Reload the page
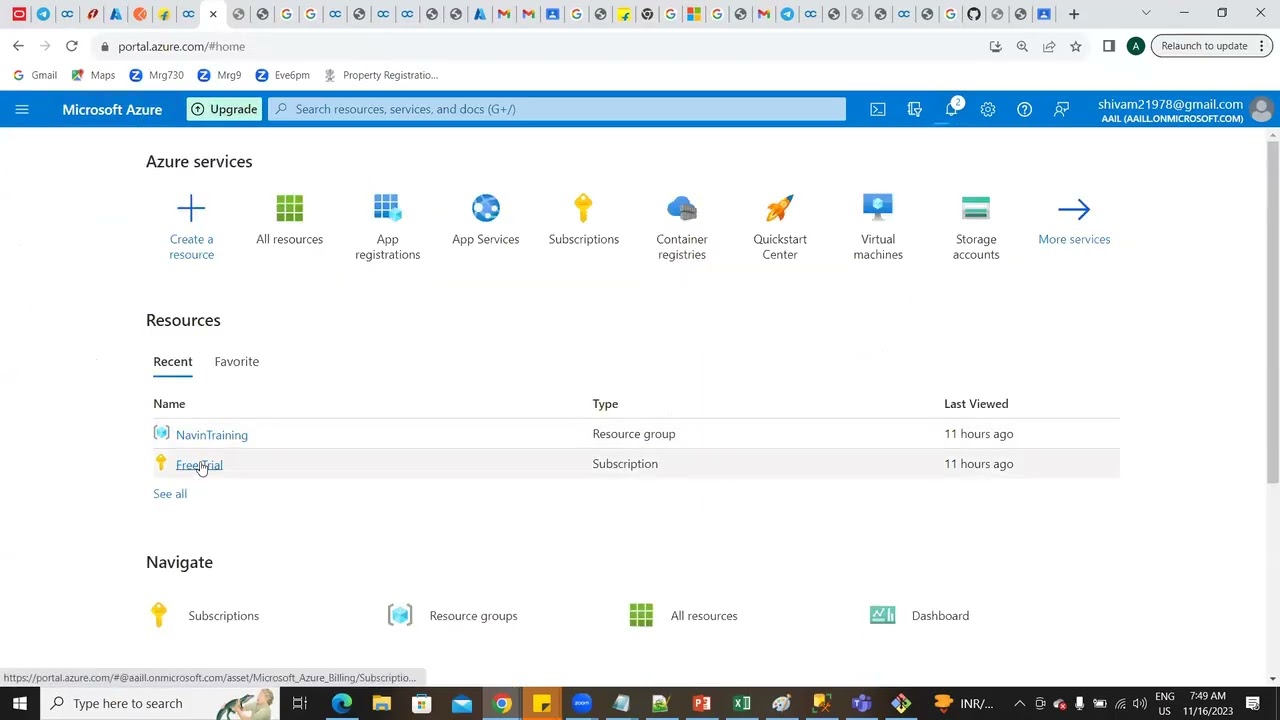Viewport: 1280px width, 720px height. pyautogui.click(x=72, y=46)
